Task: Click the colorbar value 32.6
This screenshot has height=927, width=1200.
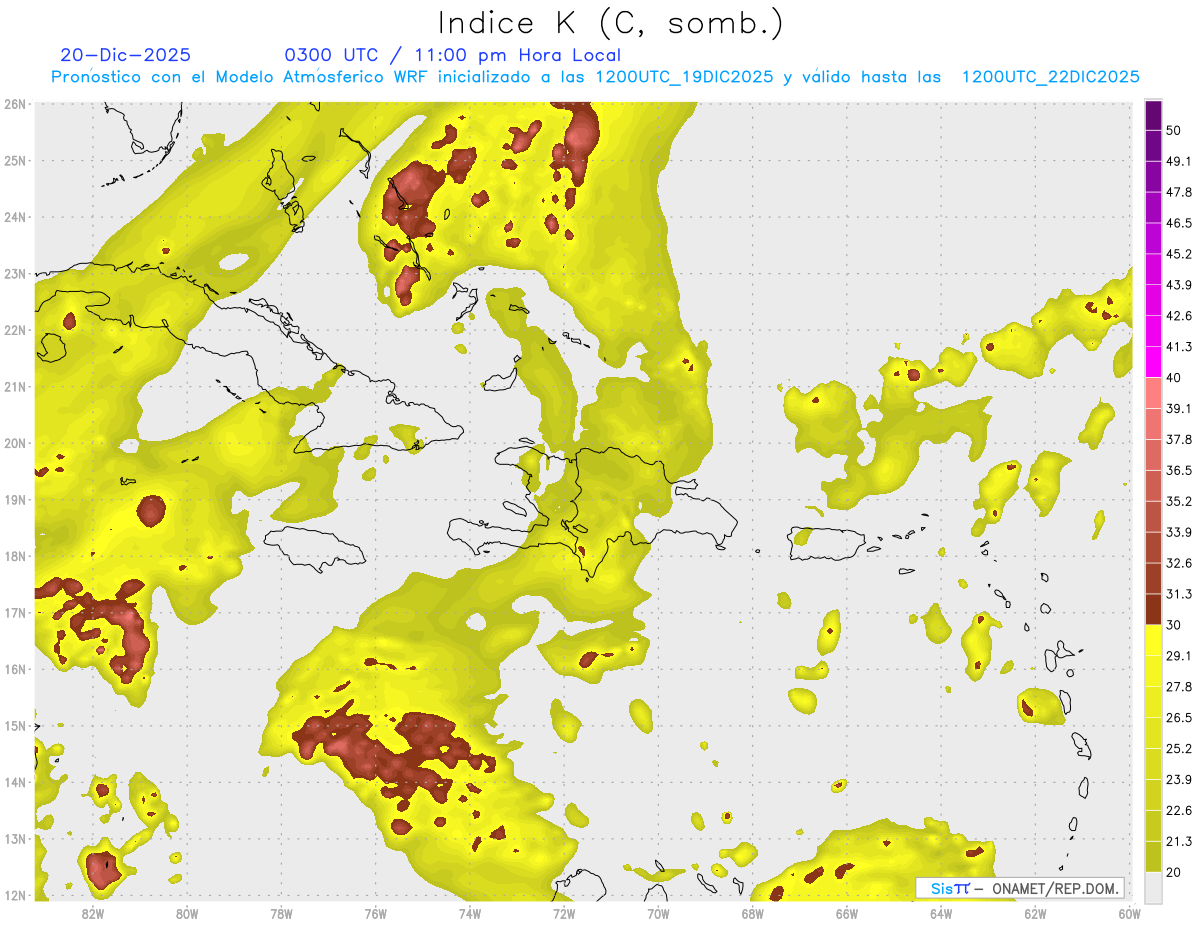Action: click(x=1179, y=563)
